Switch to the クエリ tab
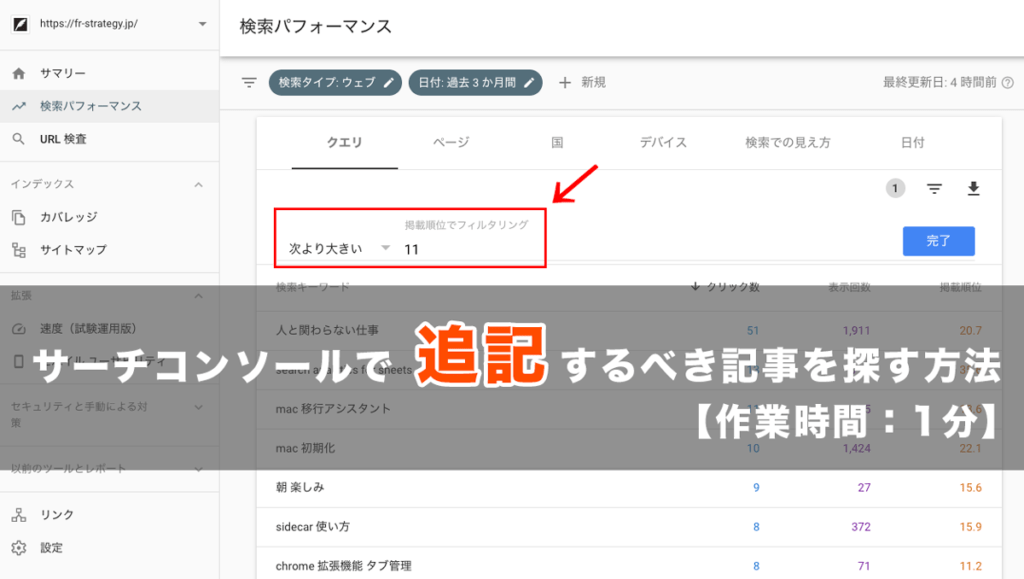Viewport: 1024px width, 579px height. (344, 142)
